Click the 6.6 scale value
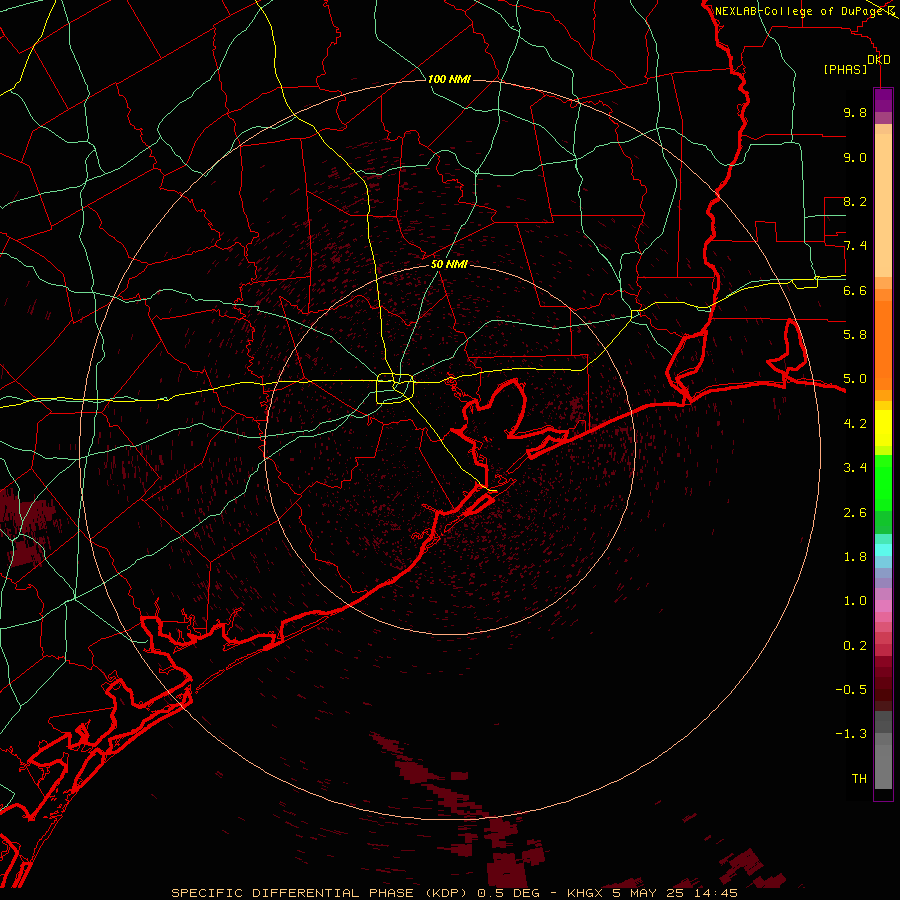The width and height of the screenshot is (900, 900). click(x=855, y=290)
